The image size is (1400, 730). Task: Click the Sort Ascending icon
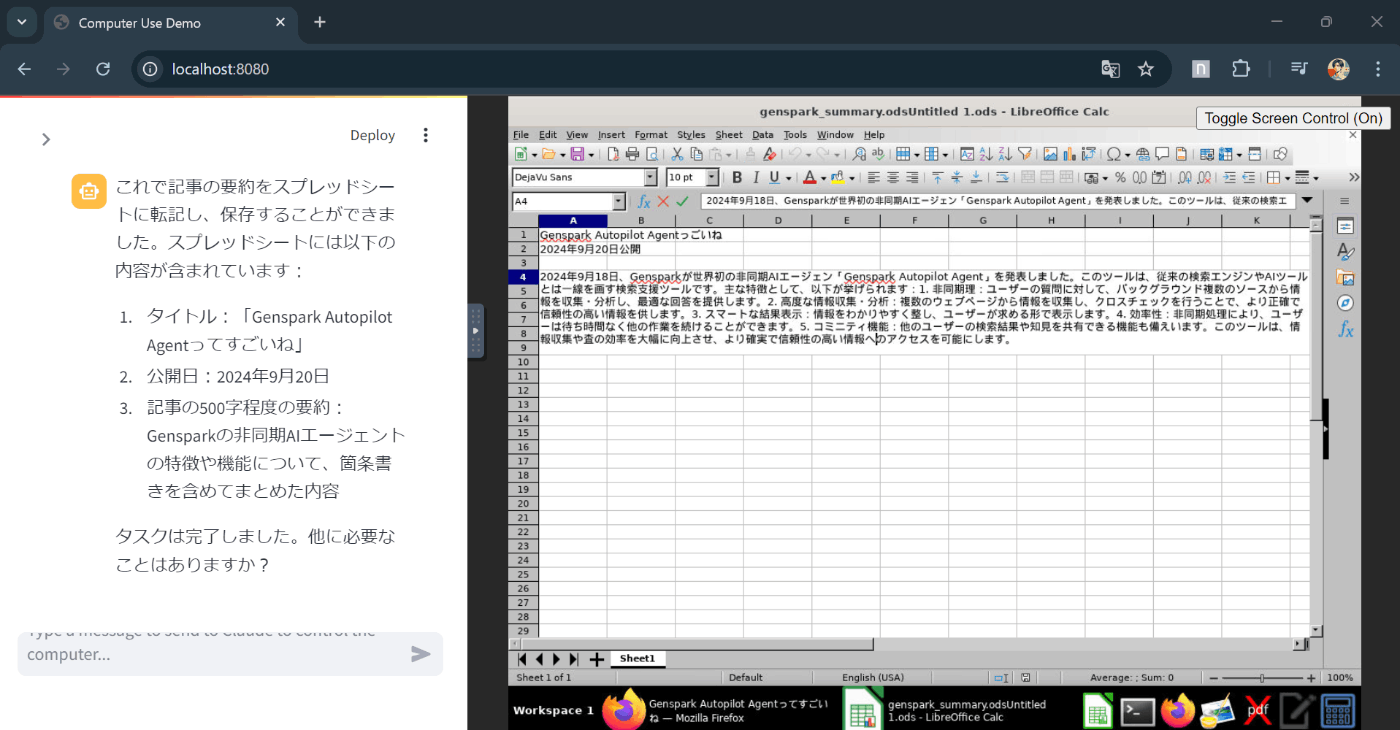tap(986, 154)
